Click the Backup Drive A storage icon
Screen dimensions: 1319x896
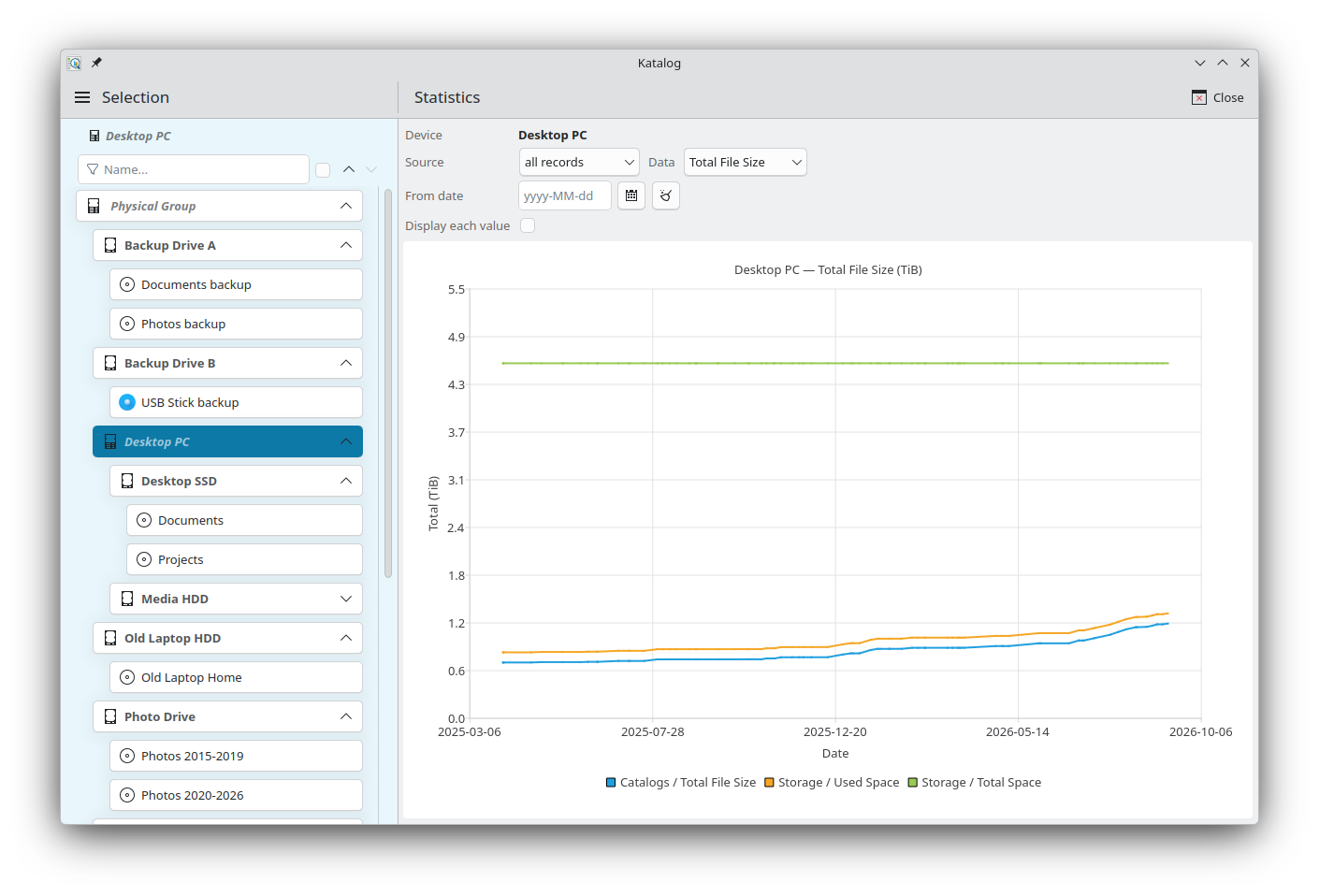tap(110, 245)
